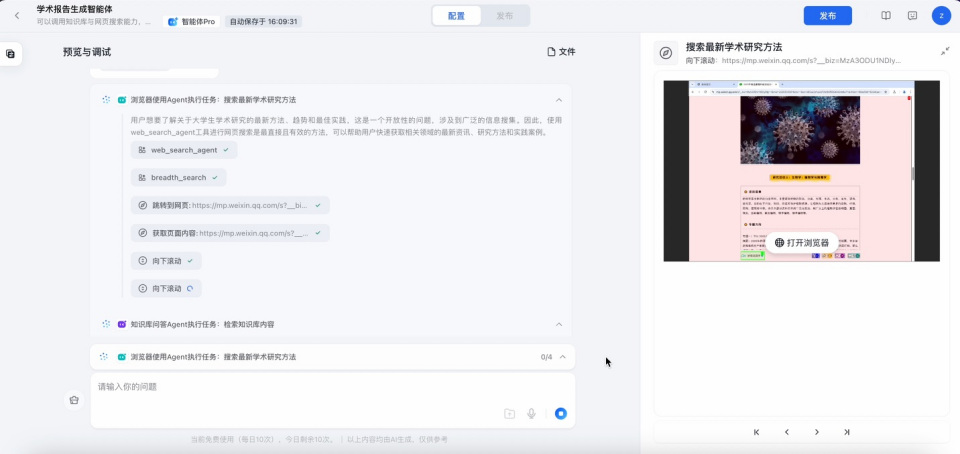This screenshot has width=960, height=454.
Task: Collapse the 浏览器使用Agent task section
Action: click(x=558, y=100)
